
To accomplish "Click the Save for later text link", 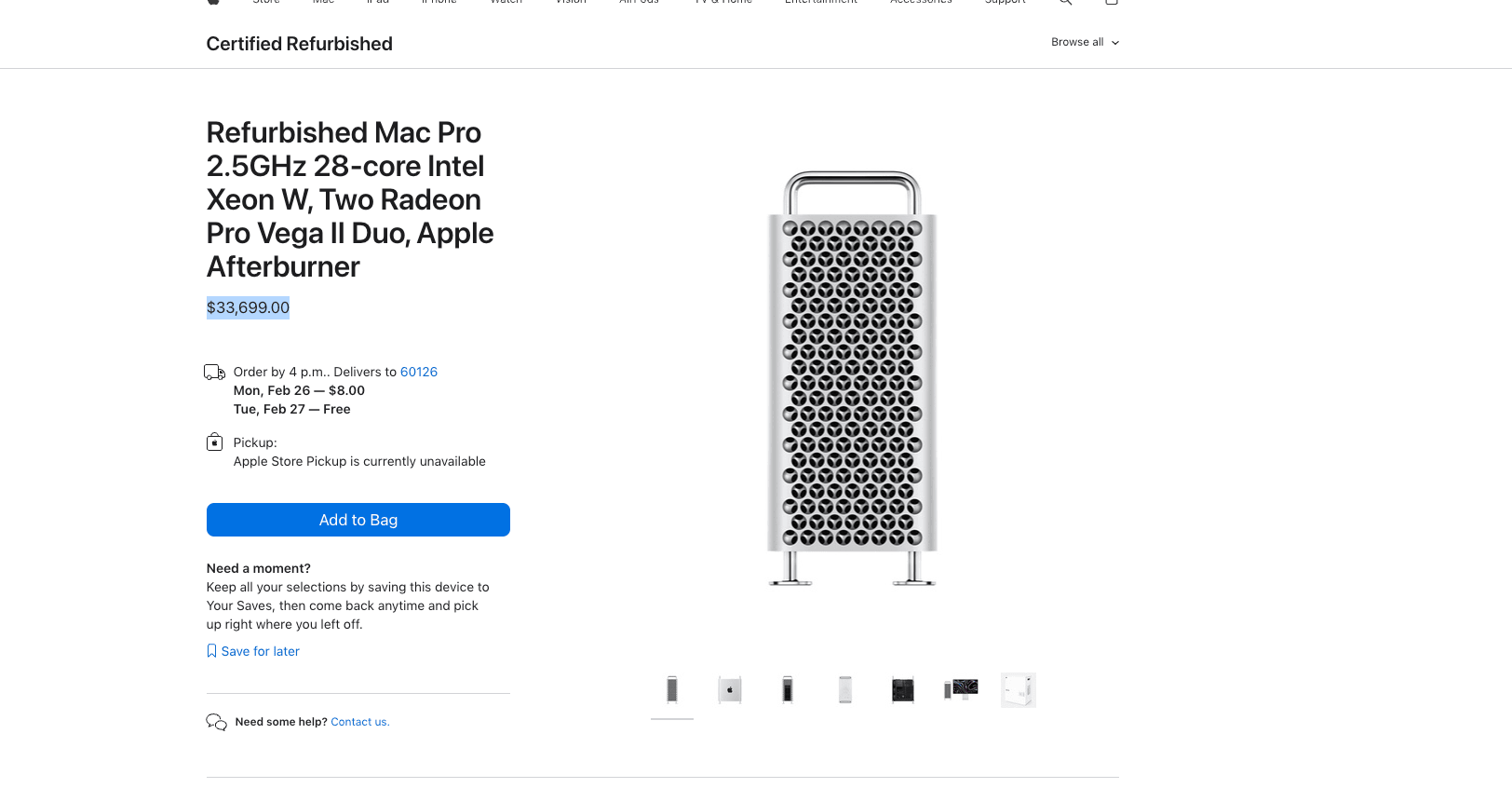I will pos(261,651).
